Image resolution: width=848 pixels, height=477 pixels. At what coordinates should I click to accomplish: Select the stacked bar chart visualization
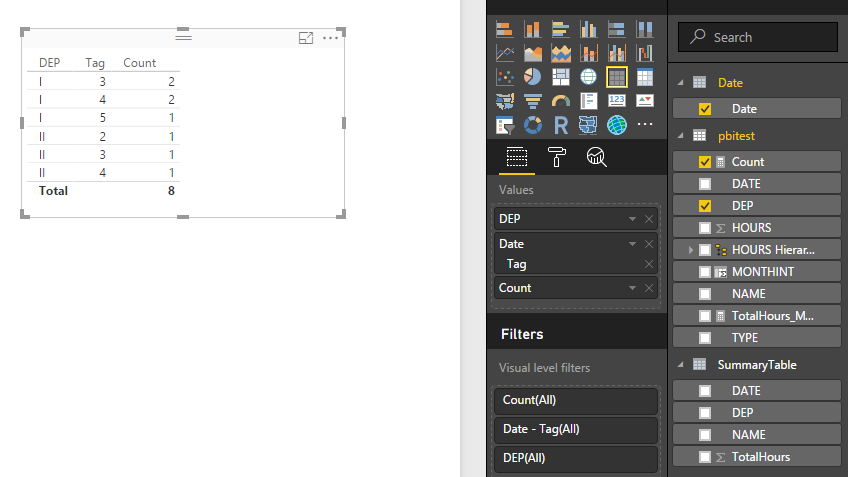coord(505,29)
